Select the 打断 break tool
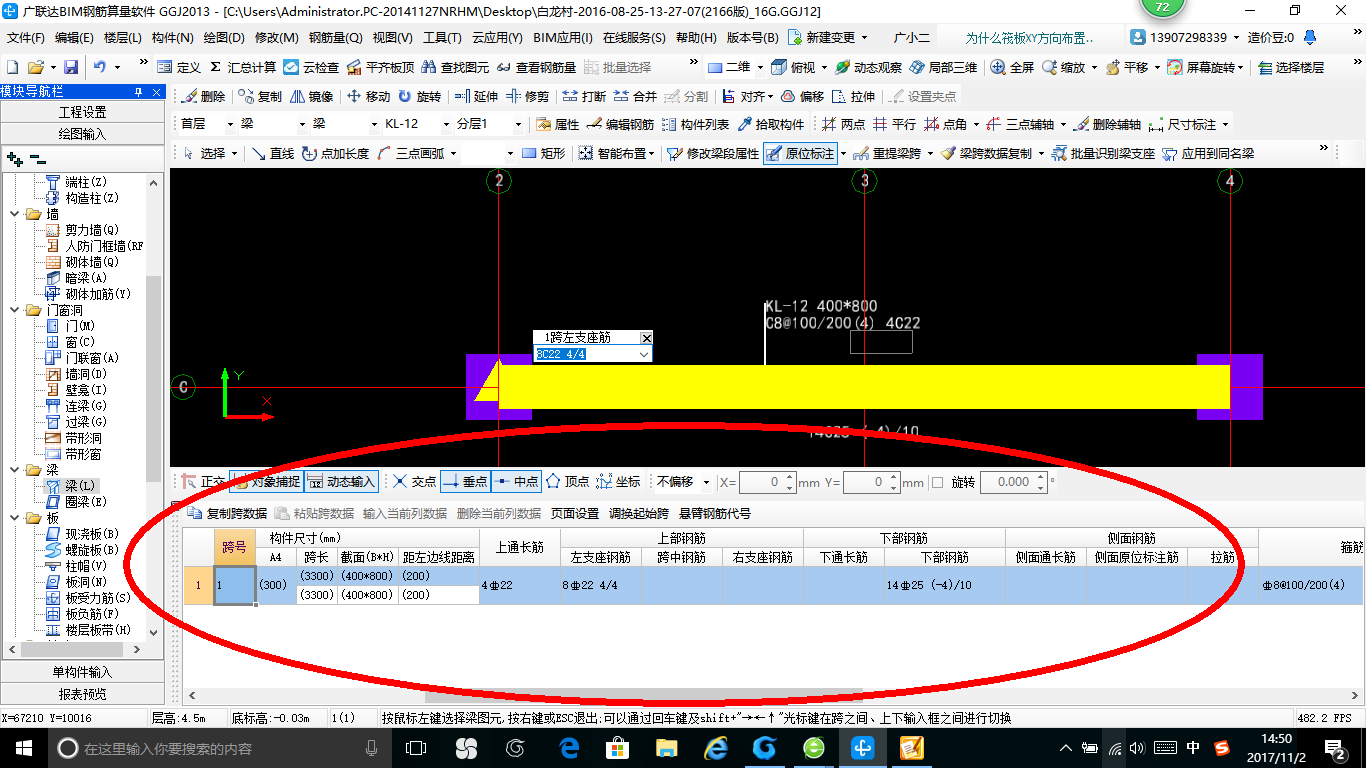 point(584,96)
